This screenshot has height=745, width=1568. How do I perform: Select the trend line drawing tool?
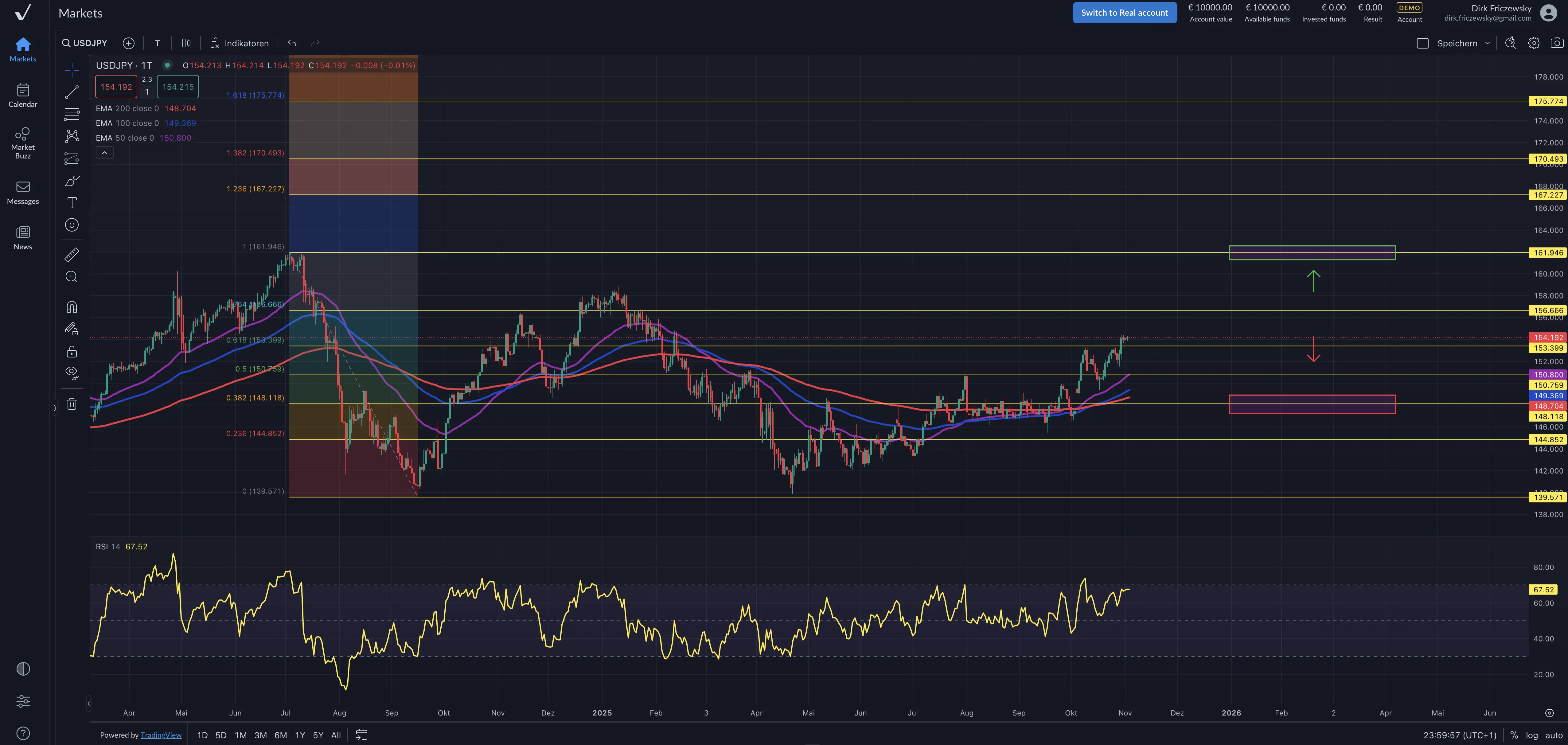pyautogui.click(x=71, y=92)
